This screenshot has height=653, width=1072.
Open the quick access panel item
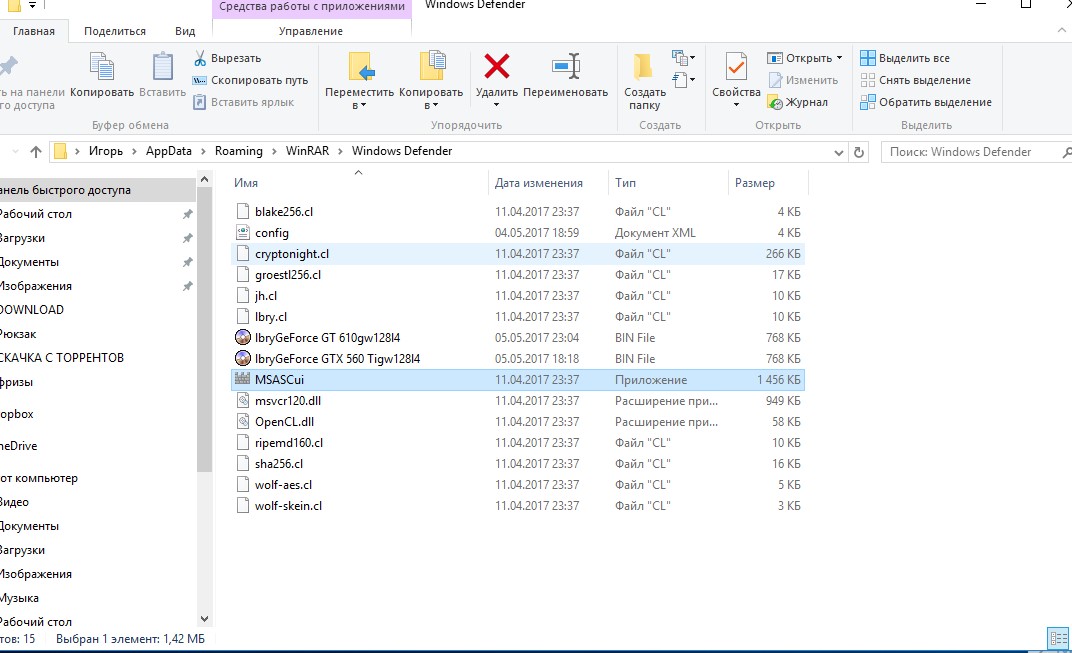98,190
